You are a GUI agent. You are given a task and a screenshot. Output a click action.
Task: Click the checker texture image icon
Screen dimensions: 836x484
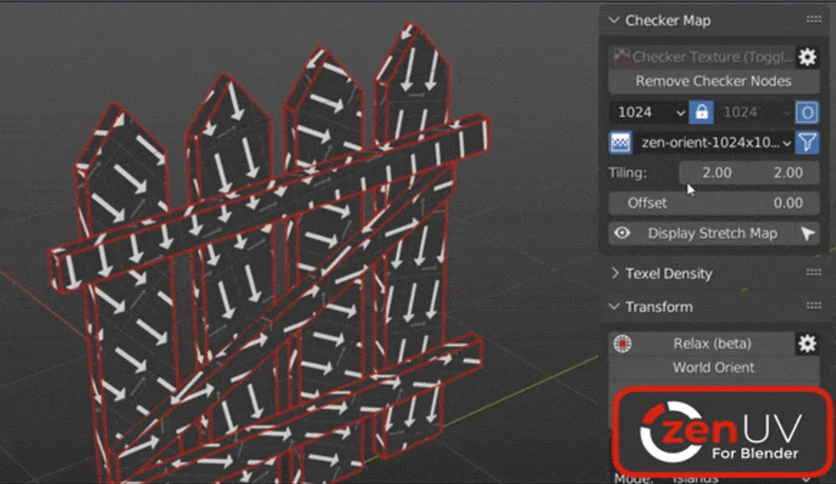620,143
